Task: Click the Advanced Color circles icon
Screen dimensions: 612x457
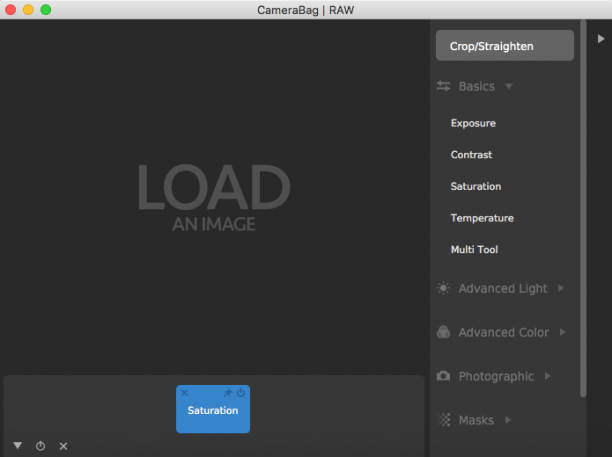Action: [443, 332]
